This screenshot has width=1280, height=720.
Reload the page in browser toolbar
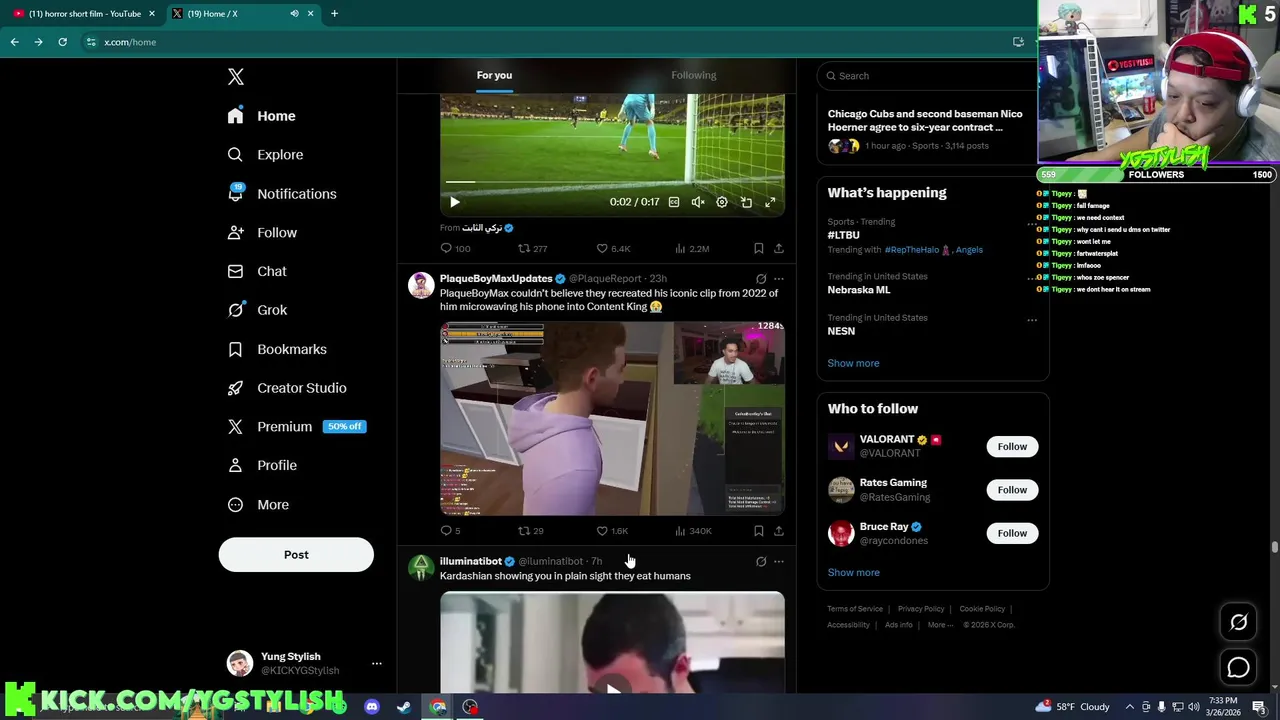point(62,42)
